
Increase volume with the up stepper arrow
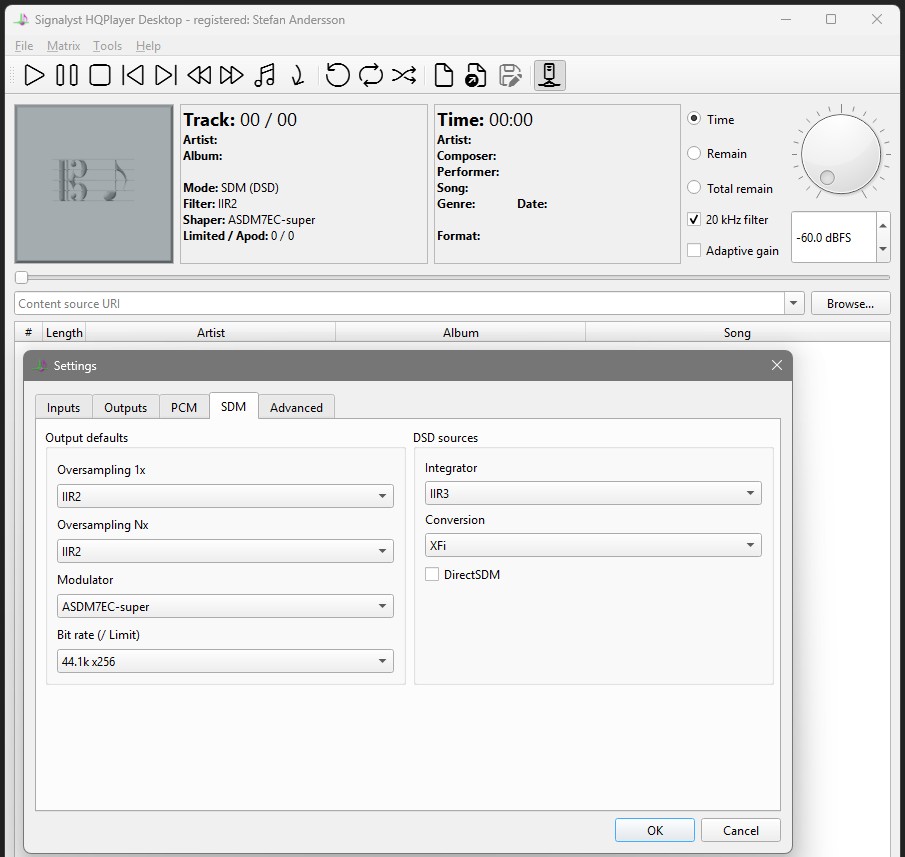(x=882, y=226)
